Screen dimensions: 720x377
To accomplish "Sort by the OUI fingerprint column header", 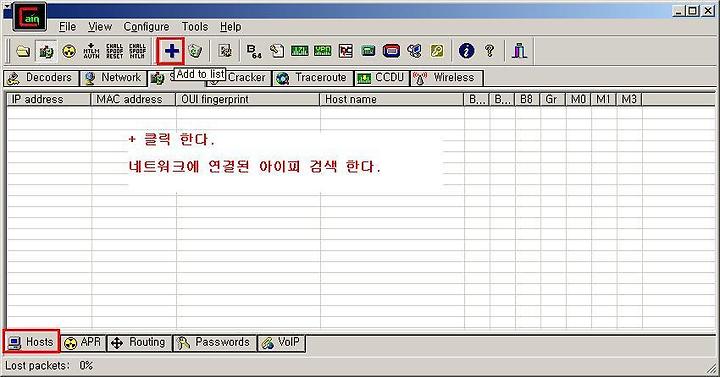I will coord(248,99).
